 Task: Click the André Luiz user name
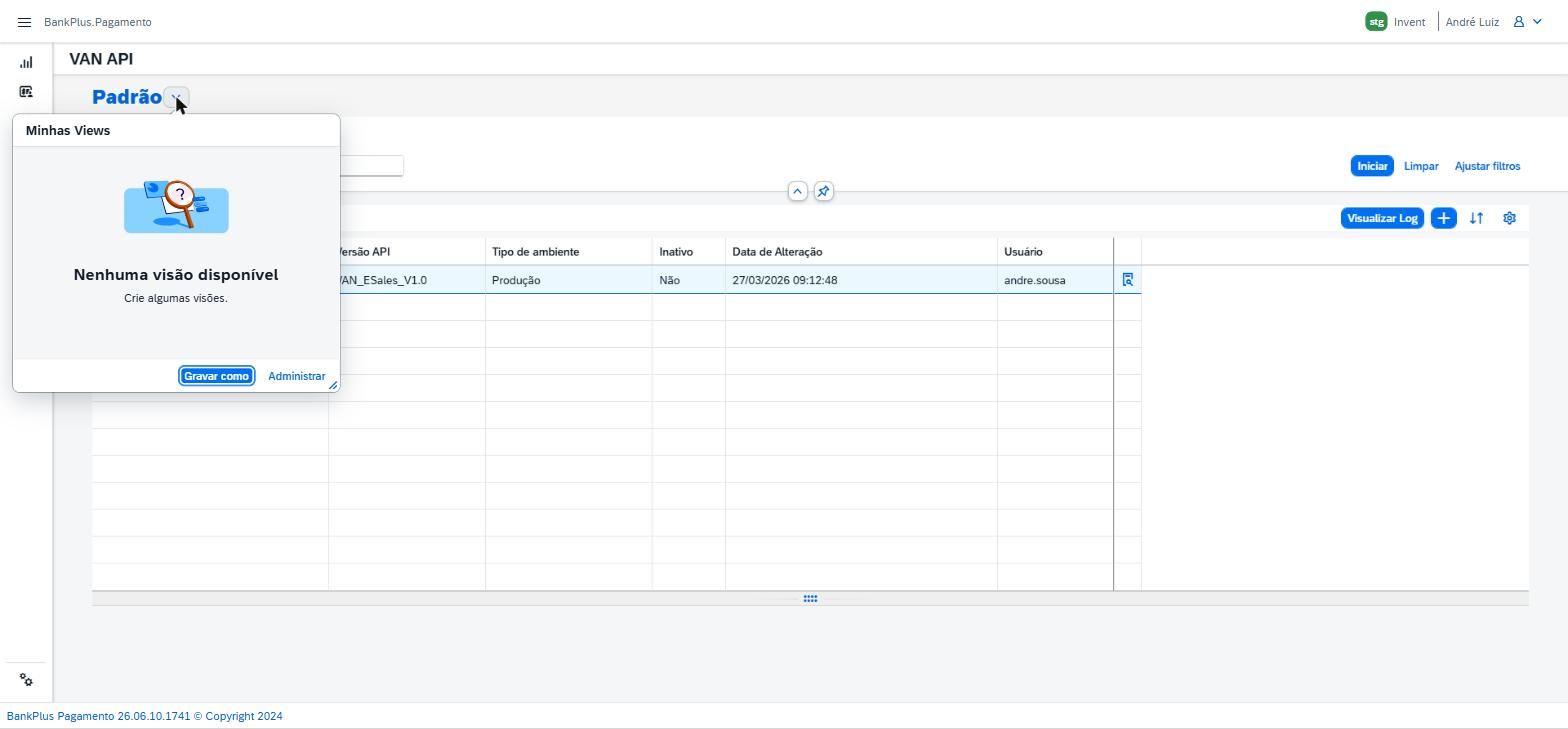[1472, 22]
